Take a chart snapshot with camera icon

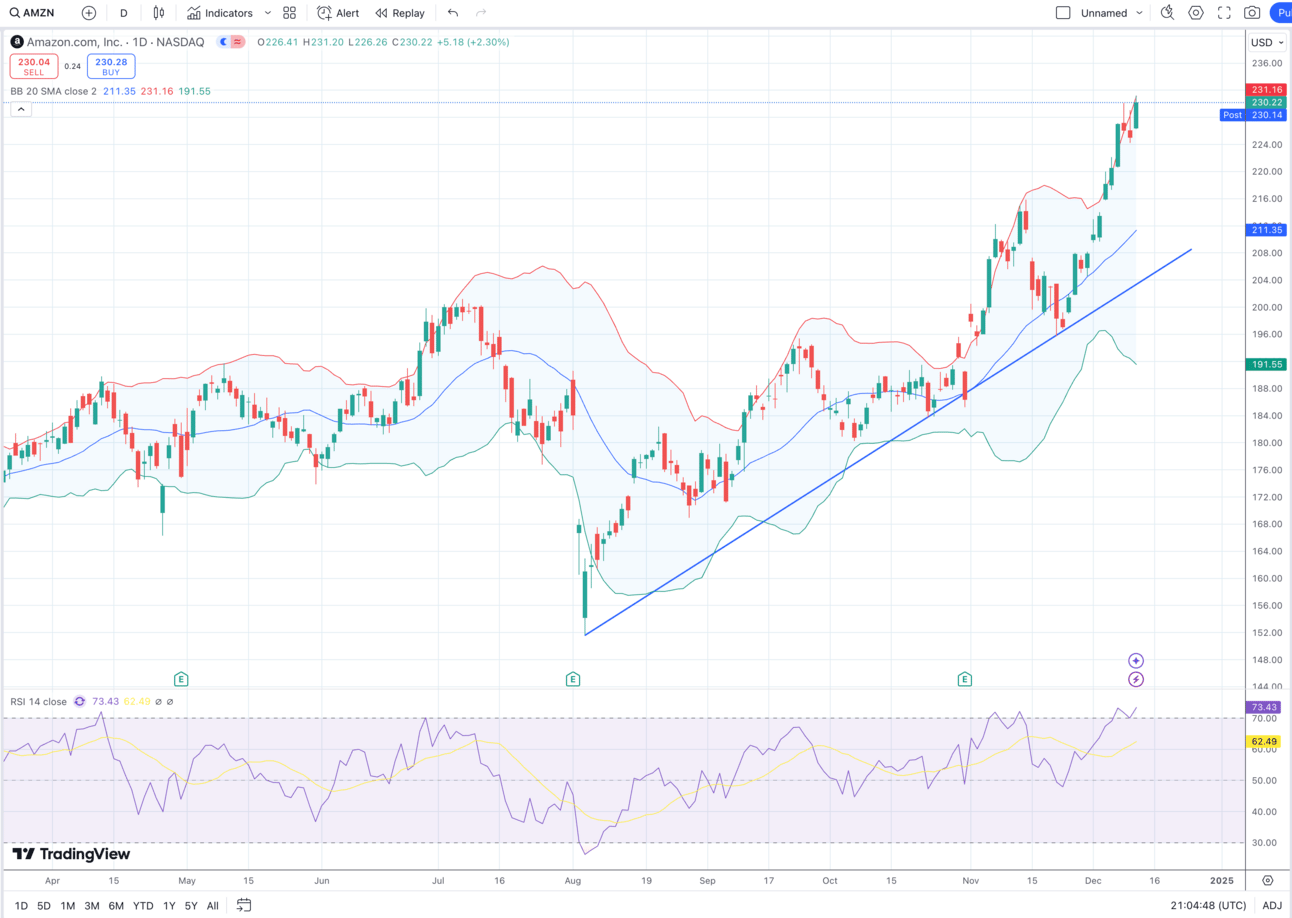point(1252,13)
